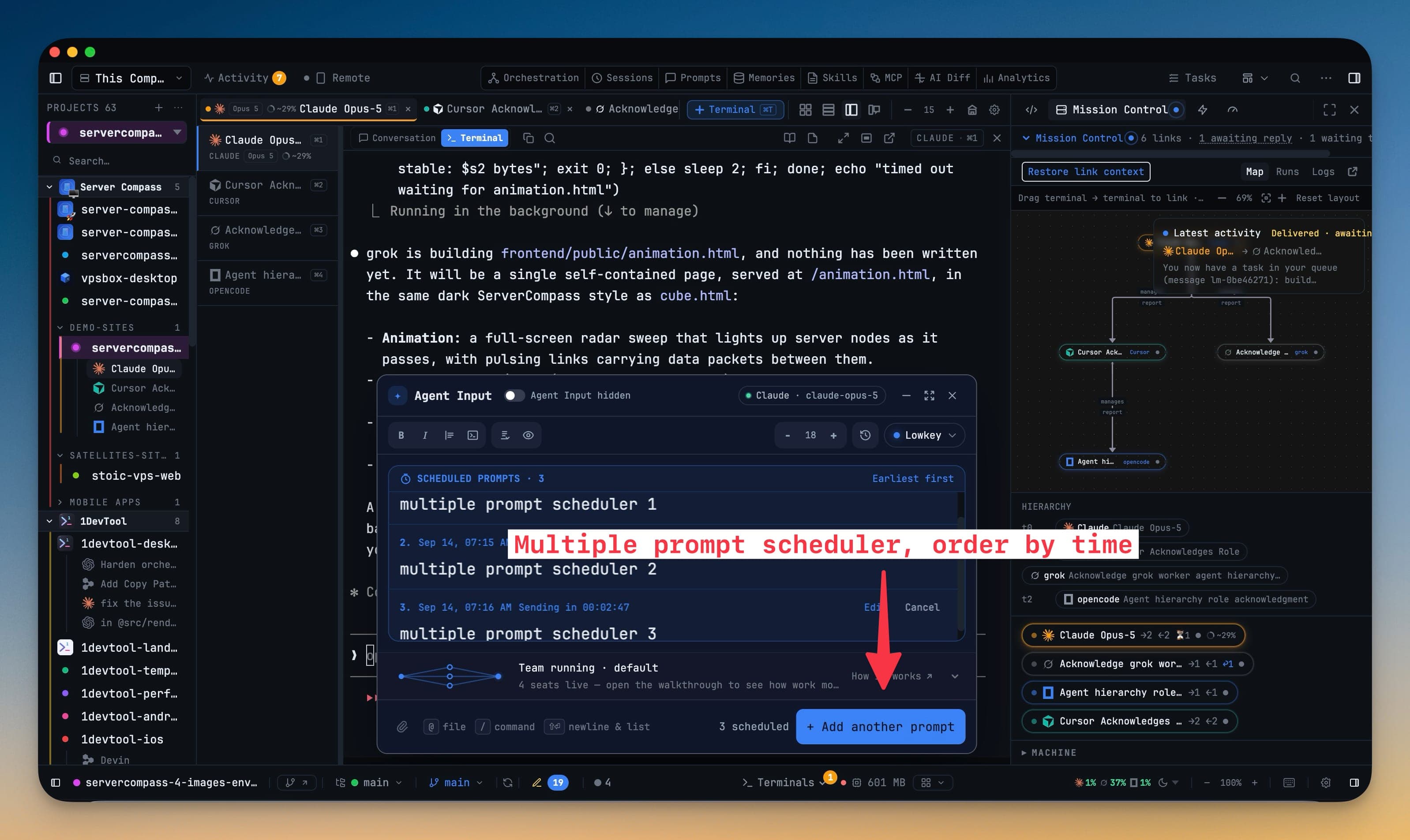Switch Mission Control to Logs tab

[x=1323, y=172]
